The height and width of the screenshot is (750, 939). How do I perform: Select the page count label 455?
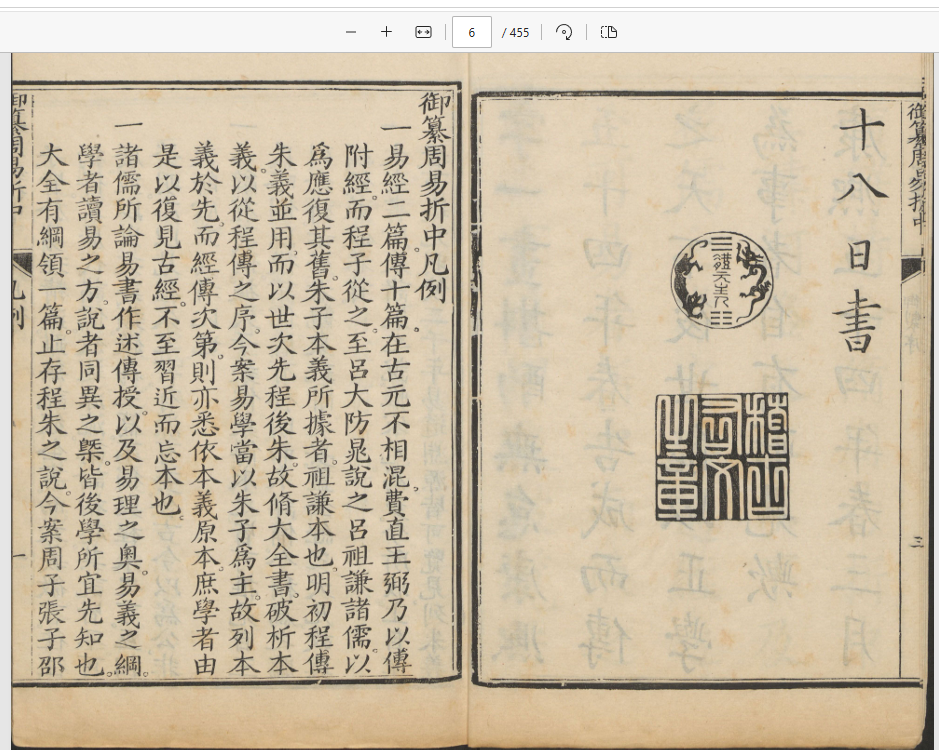(516, 32)
